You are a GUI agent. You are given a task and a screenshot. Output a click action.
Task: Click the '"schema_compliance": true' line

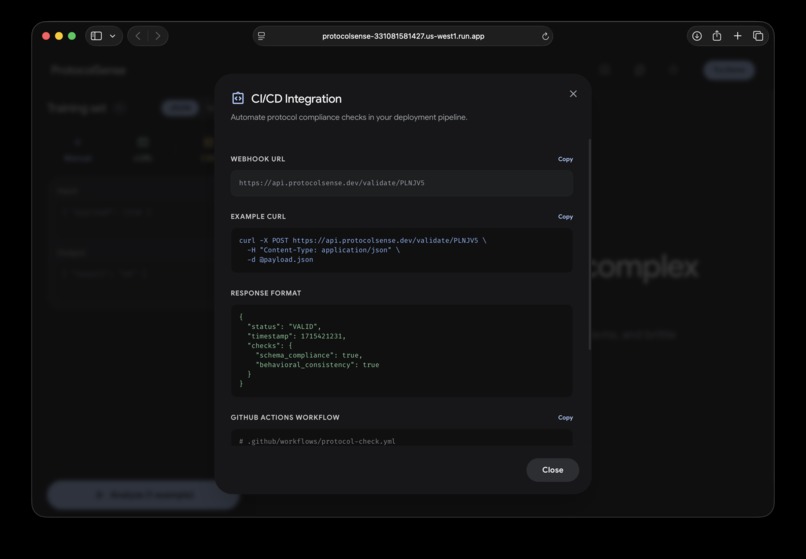click(x=309, y=355)
